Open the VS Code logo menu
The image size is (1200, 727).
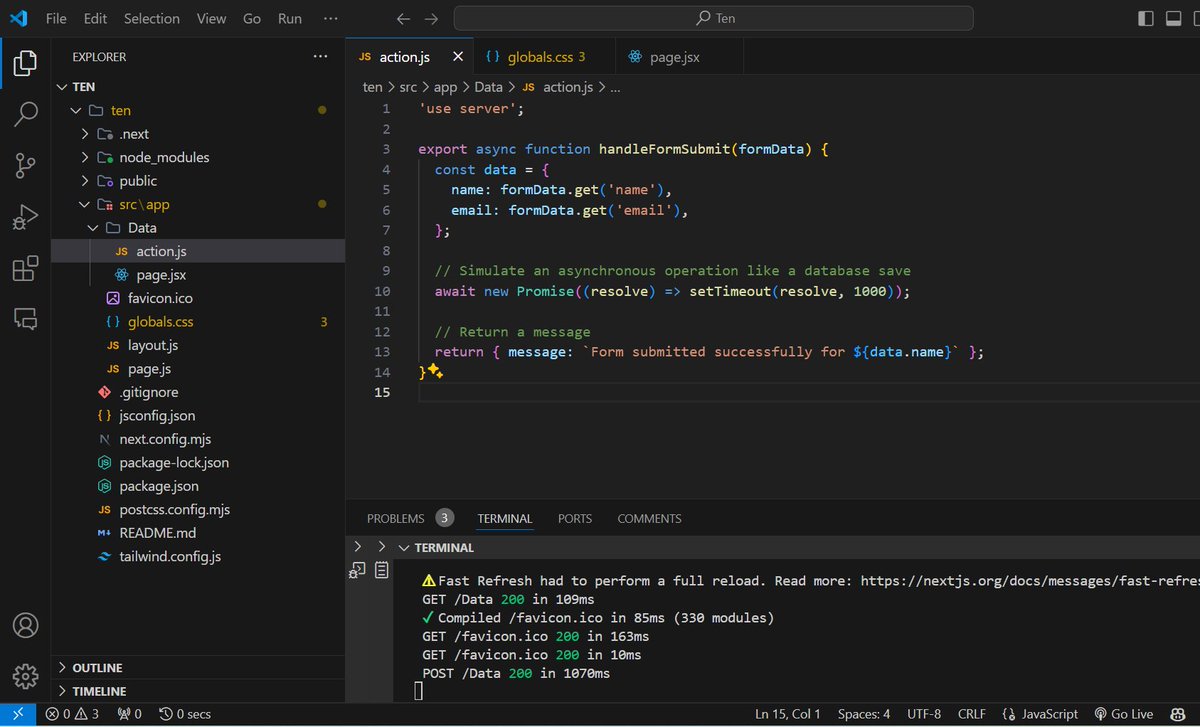tap(20, 18)
